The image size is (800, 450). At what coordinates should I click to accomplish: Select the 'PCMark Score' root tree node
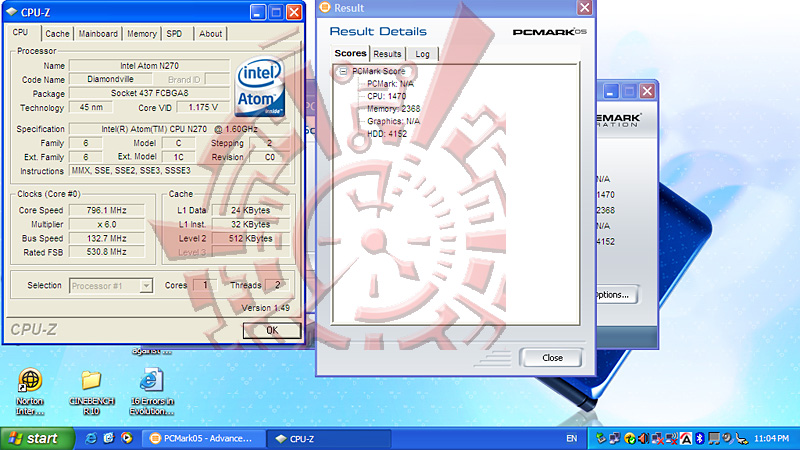[379, 71]
